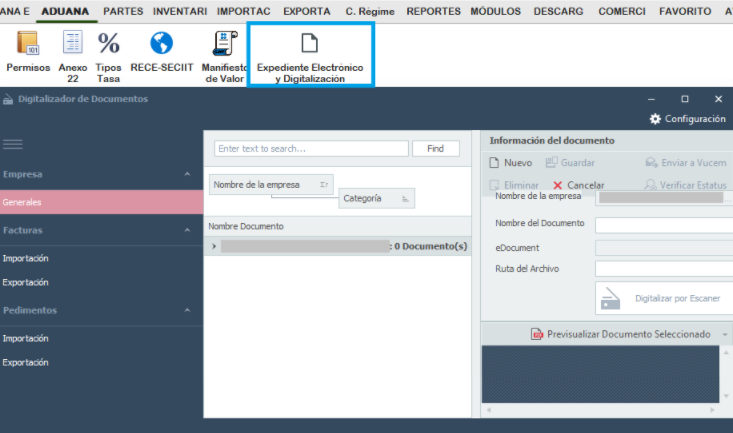Start Digitalizar por Escaner scanner button

click(664, 298)
